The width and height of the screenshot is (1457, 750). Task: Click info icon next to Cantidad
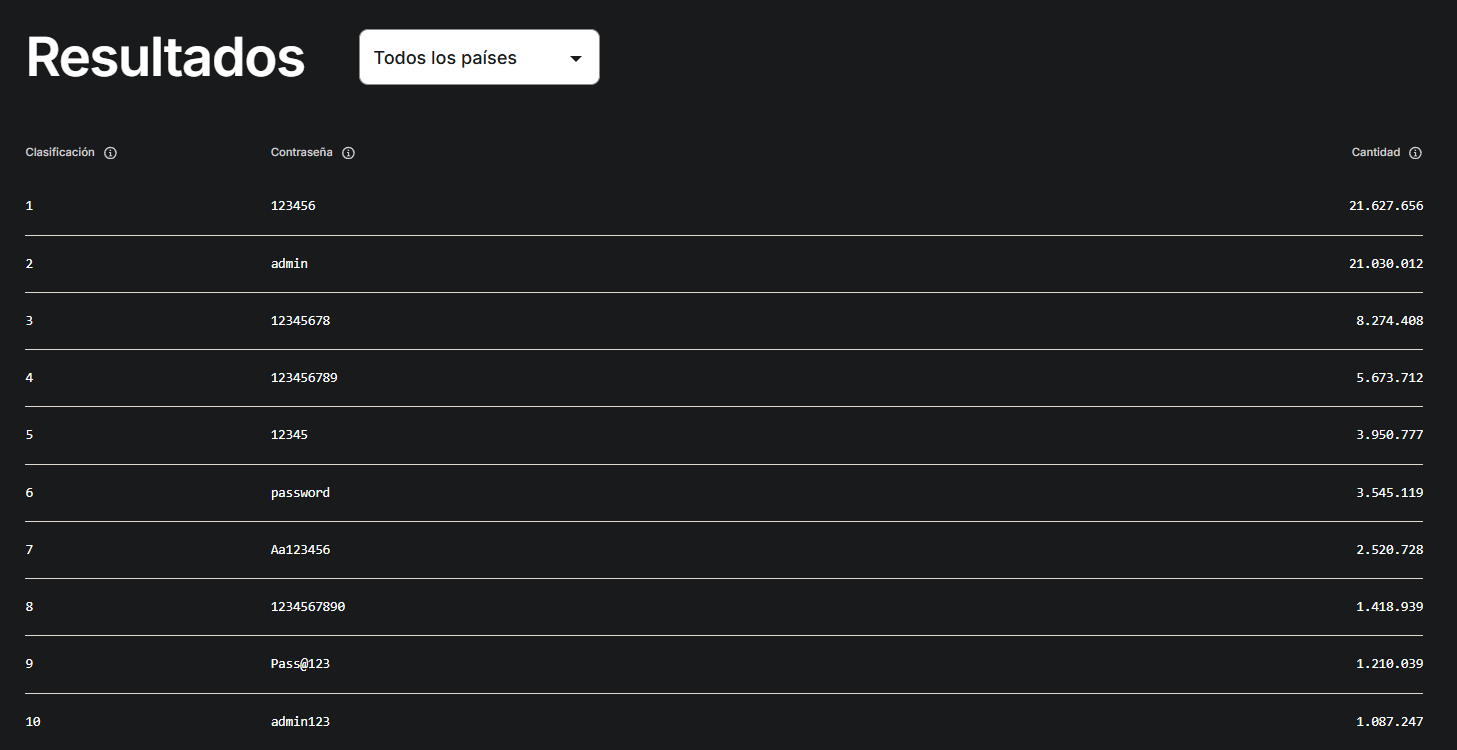pyautogui.click(x=1415, y=153)
